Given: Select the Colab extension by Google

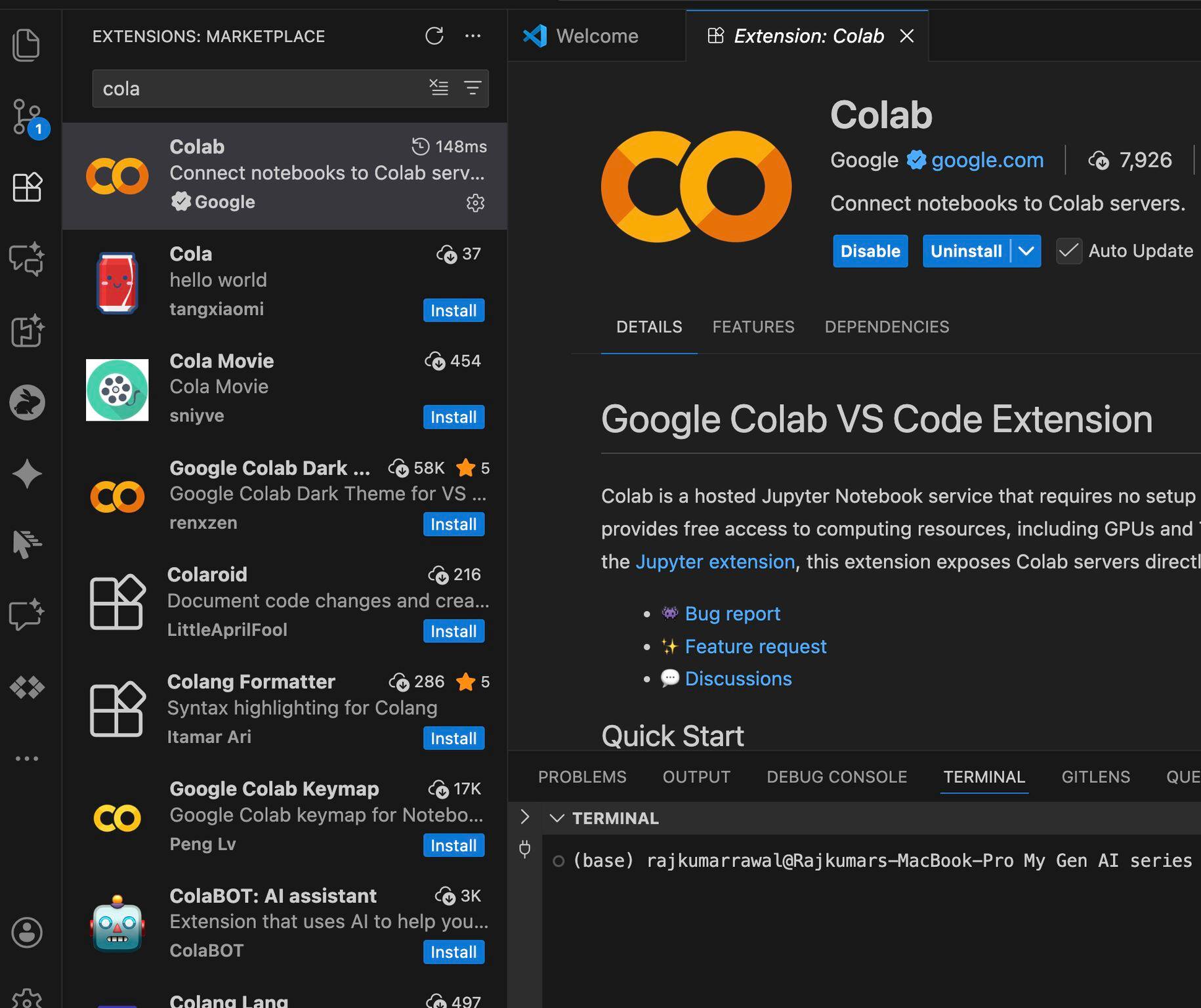Looking at the screenshot, I should [x=285, y=175].
